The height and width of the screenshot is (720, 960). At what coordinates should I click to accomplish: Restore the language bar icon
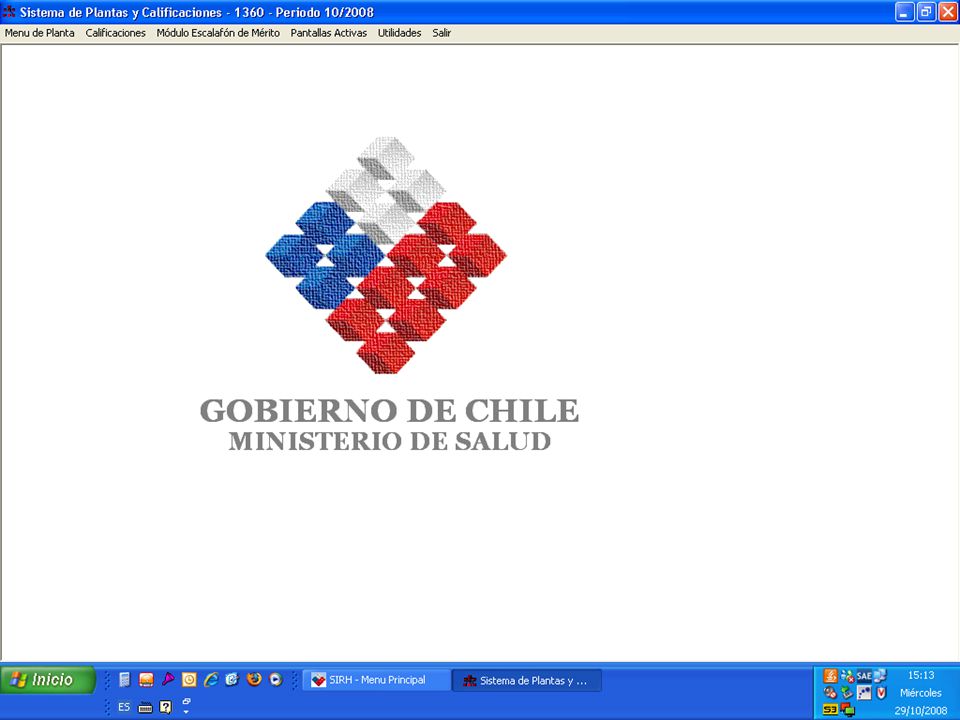187,701
